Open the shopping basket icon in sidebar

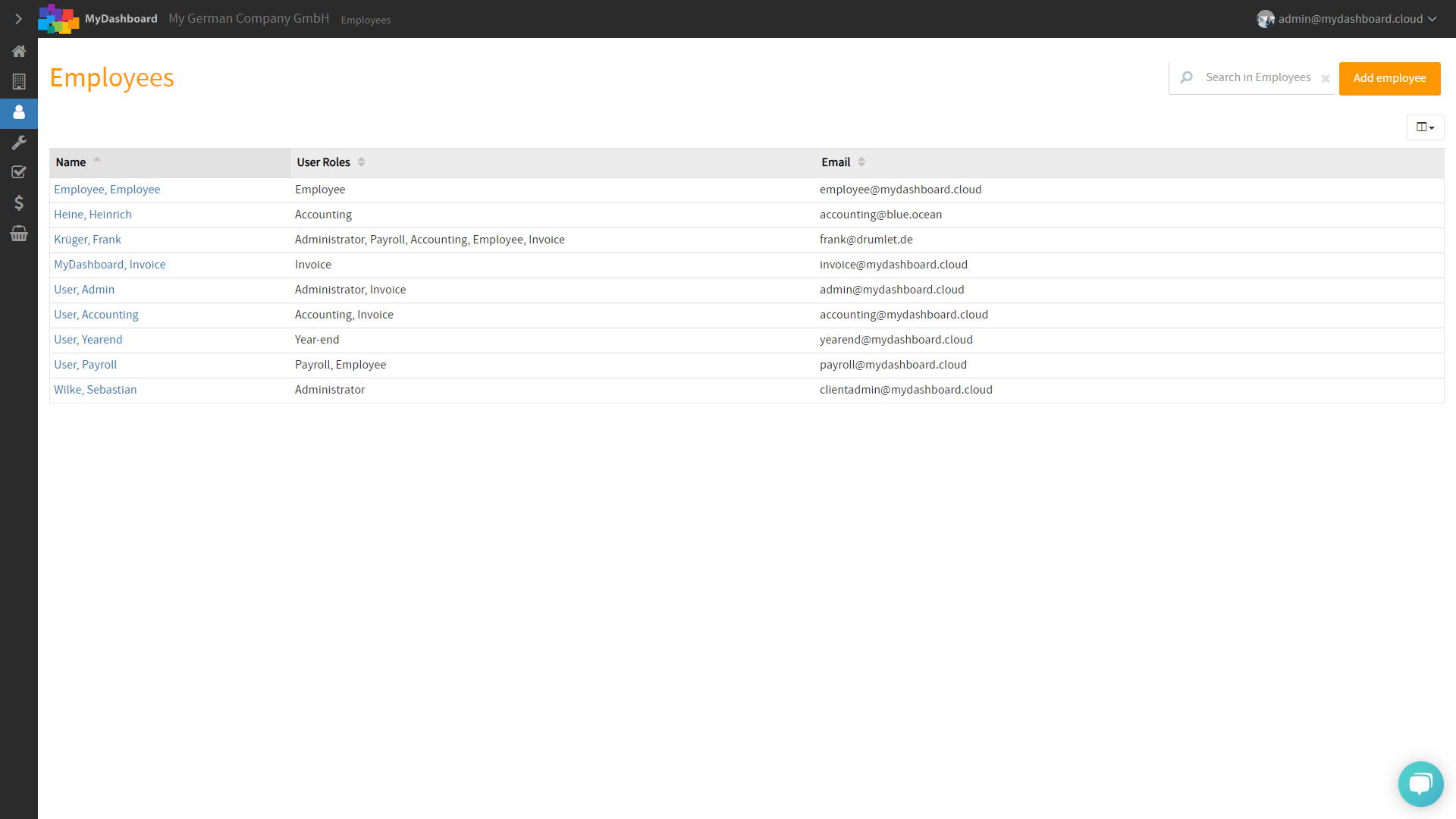19,233
